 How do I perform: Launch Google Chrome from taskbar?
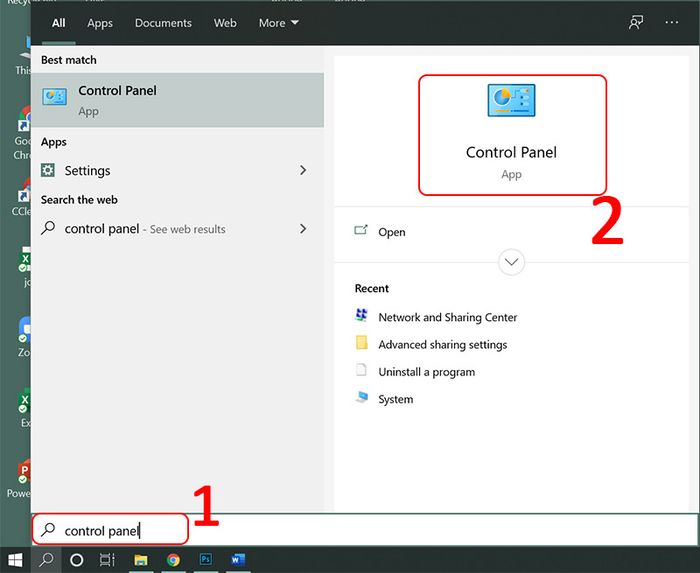coord(173,560)
